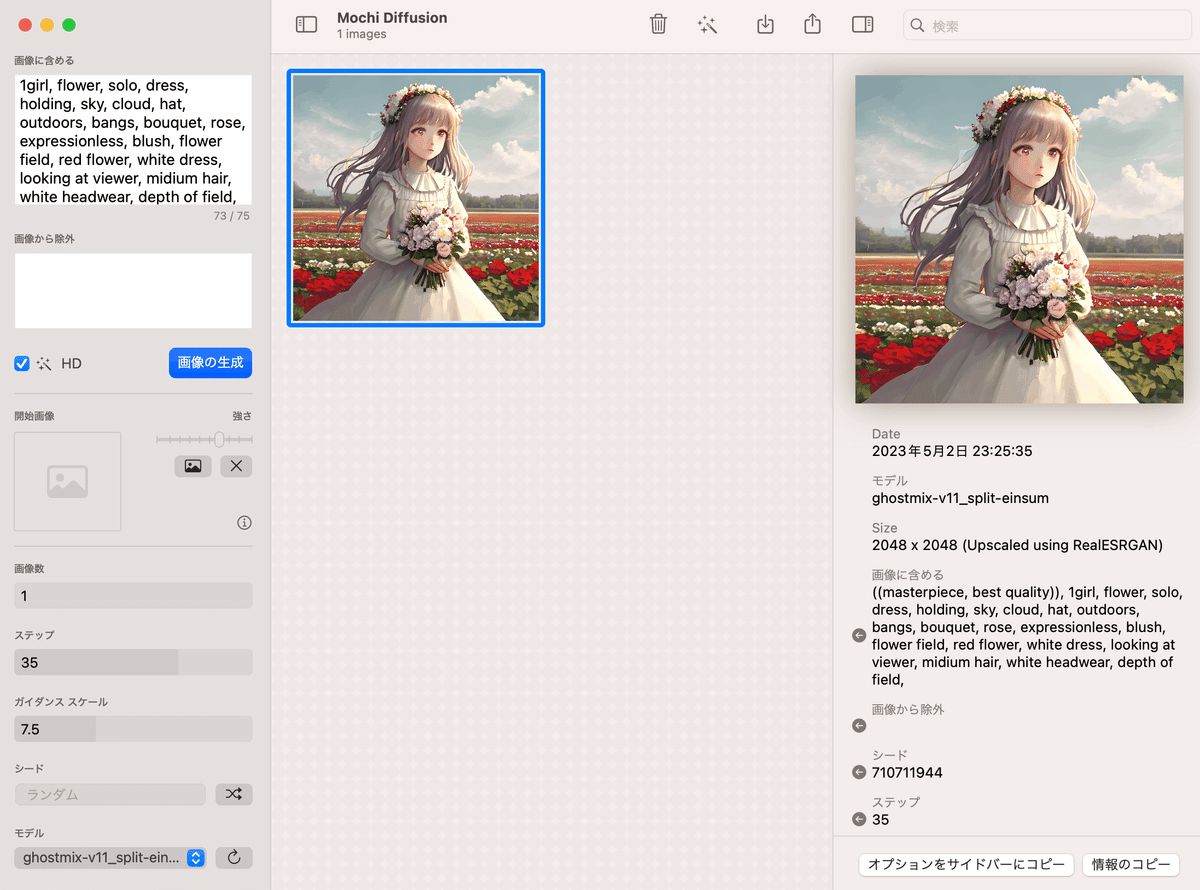The width and height of the screenshot is (1200, 890).
Task: Open the starting image info icon
Action: tap(244, 522)
